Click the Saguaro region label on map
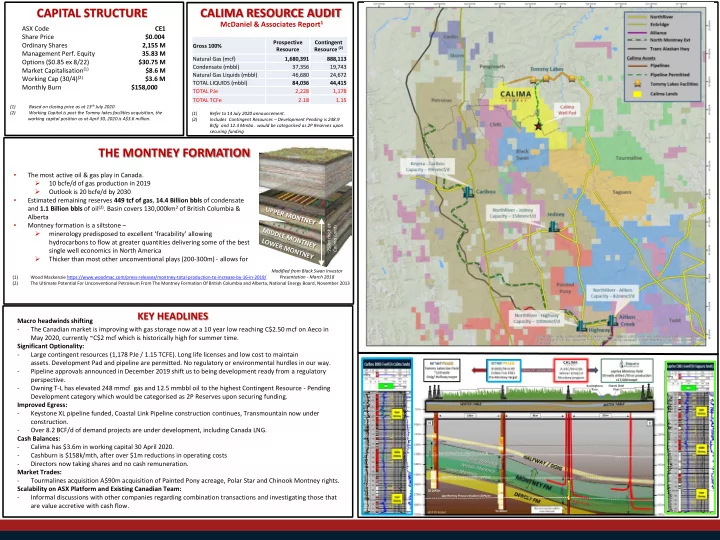 pos(622,192)
